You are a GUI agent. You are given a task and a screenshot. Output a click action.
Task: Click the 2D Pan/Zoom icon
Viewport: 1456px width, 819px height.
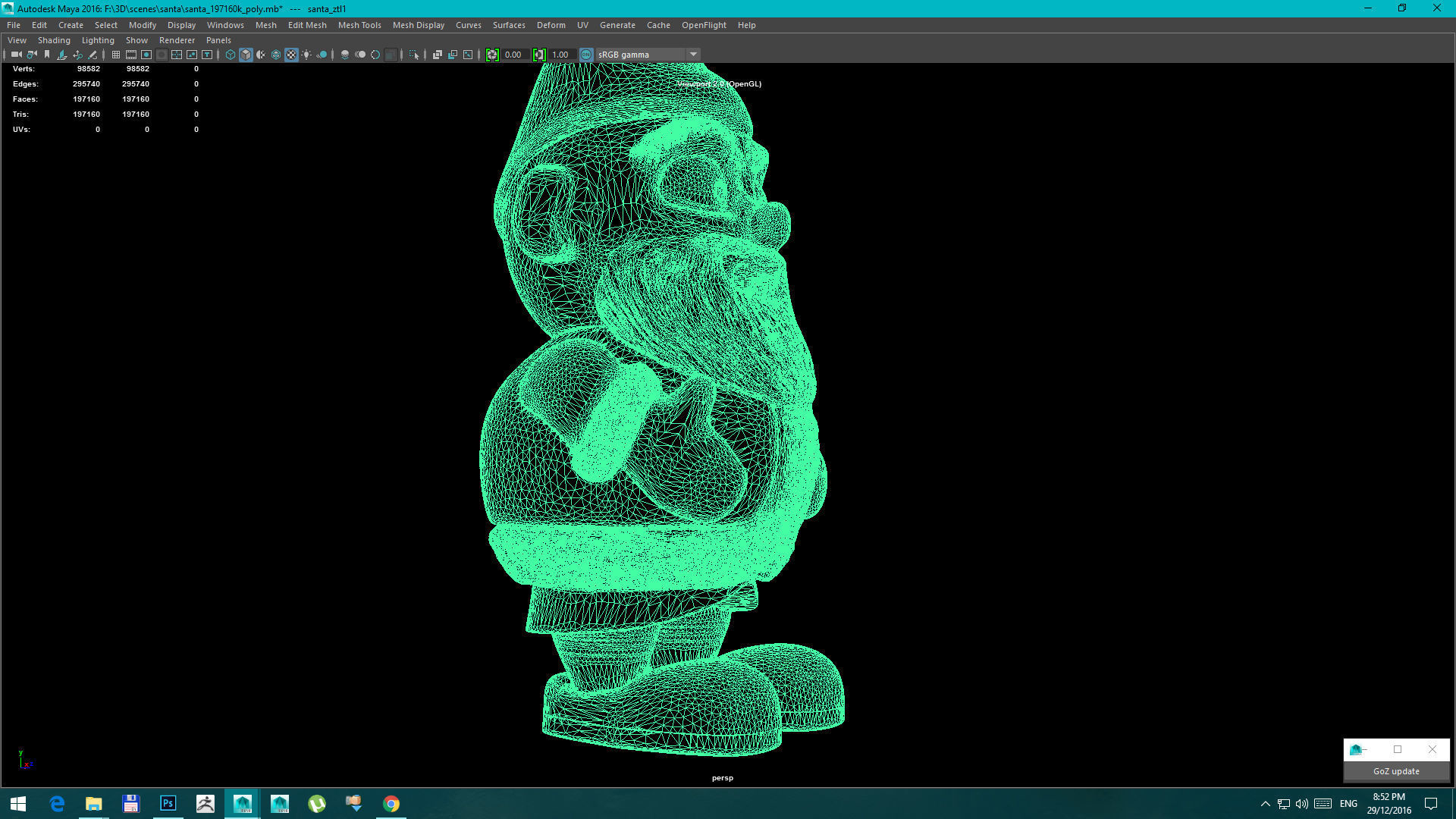click(x=77, y=55)
